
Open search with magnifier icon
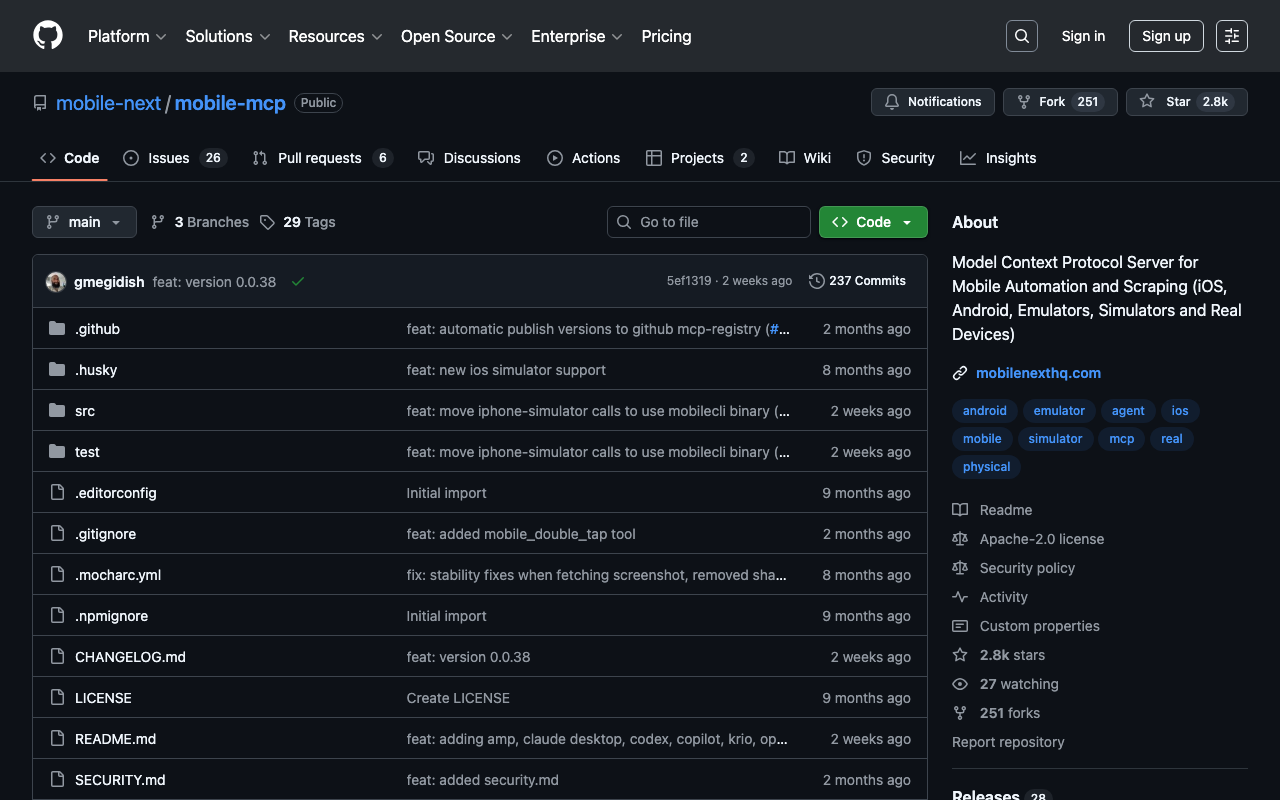[x=1021, y=36]
